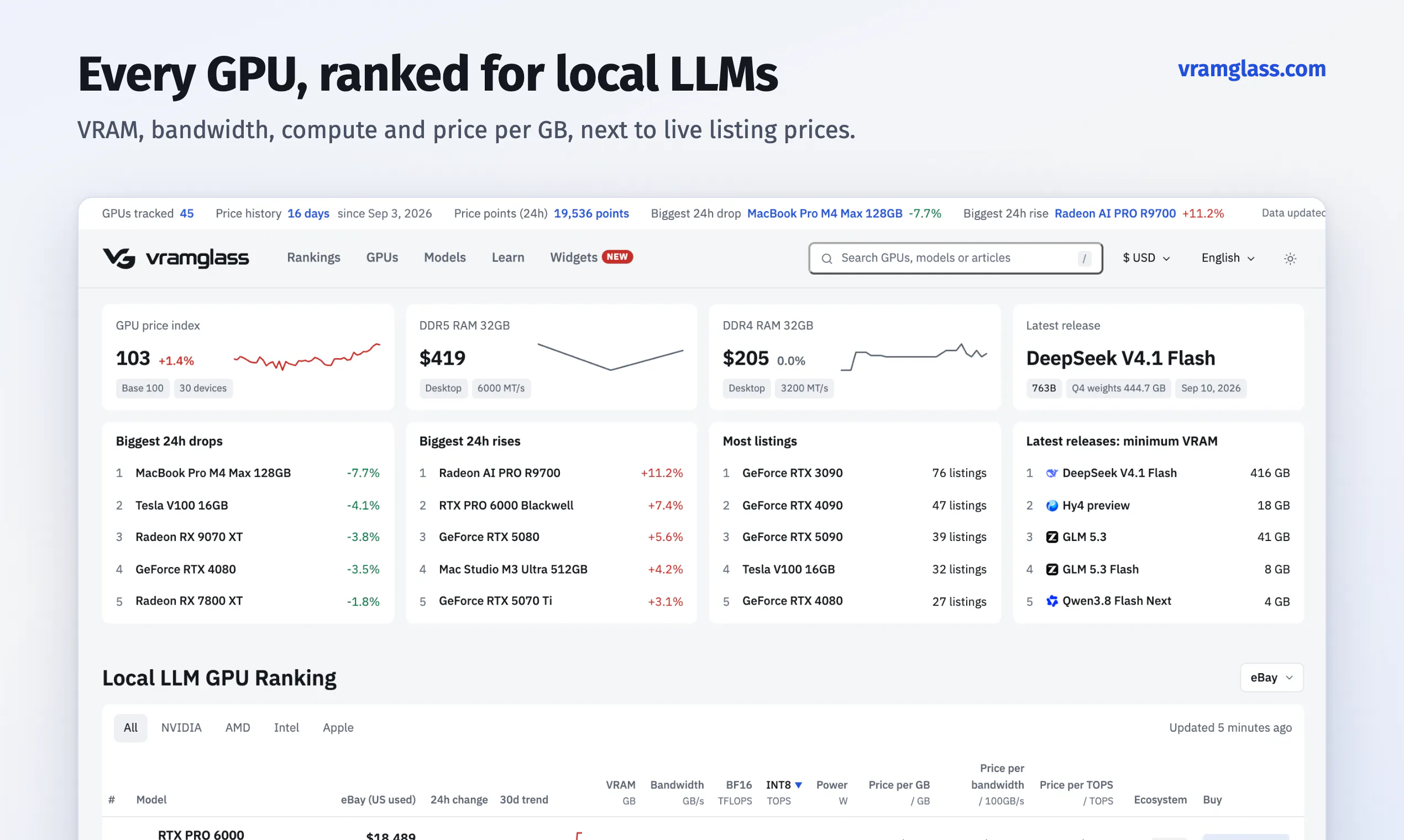The image size is (1404, 840).
Task: Open Mac Studio M3 Ultra 512GB in rises list
Action: point(513,569)
